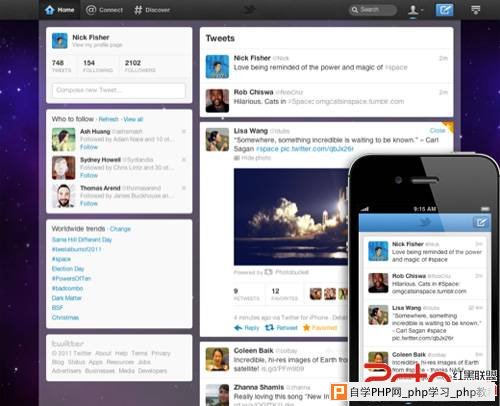Click Nick Fisher's avatar in tweet list

217,67
